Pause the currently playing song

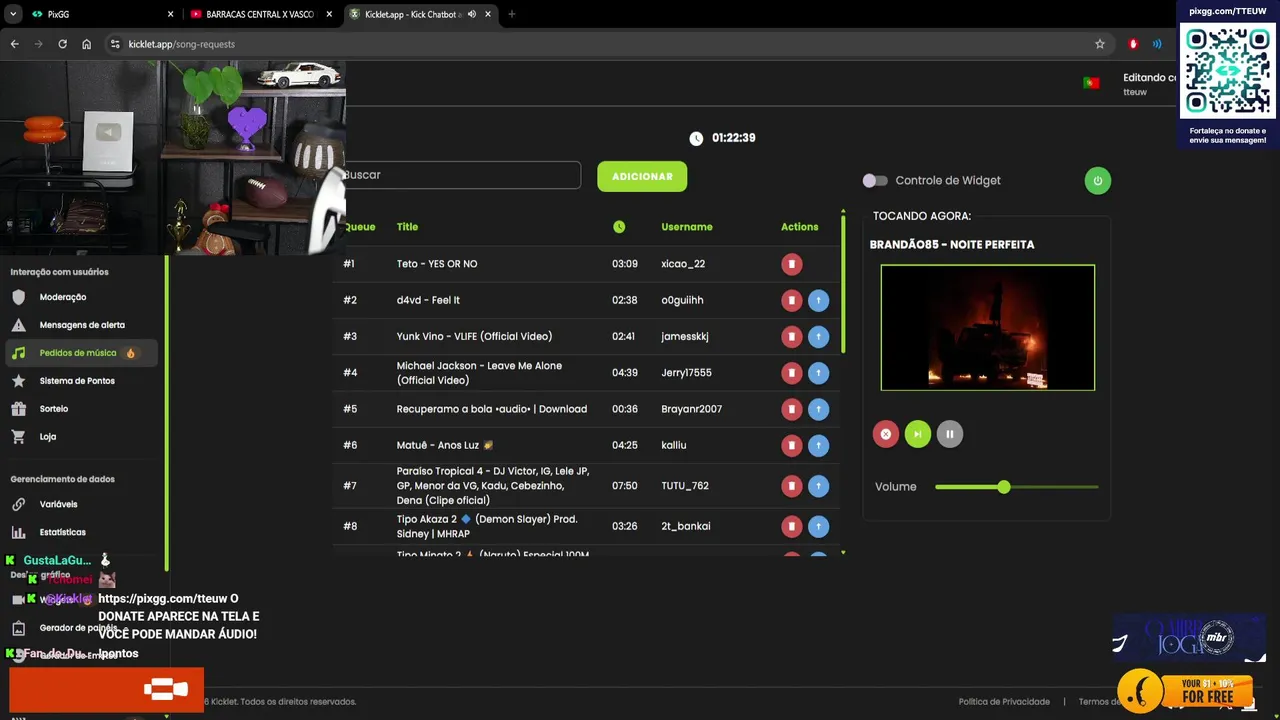(950, 434)
